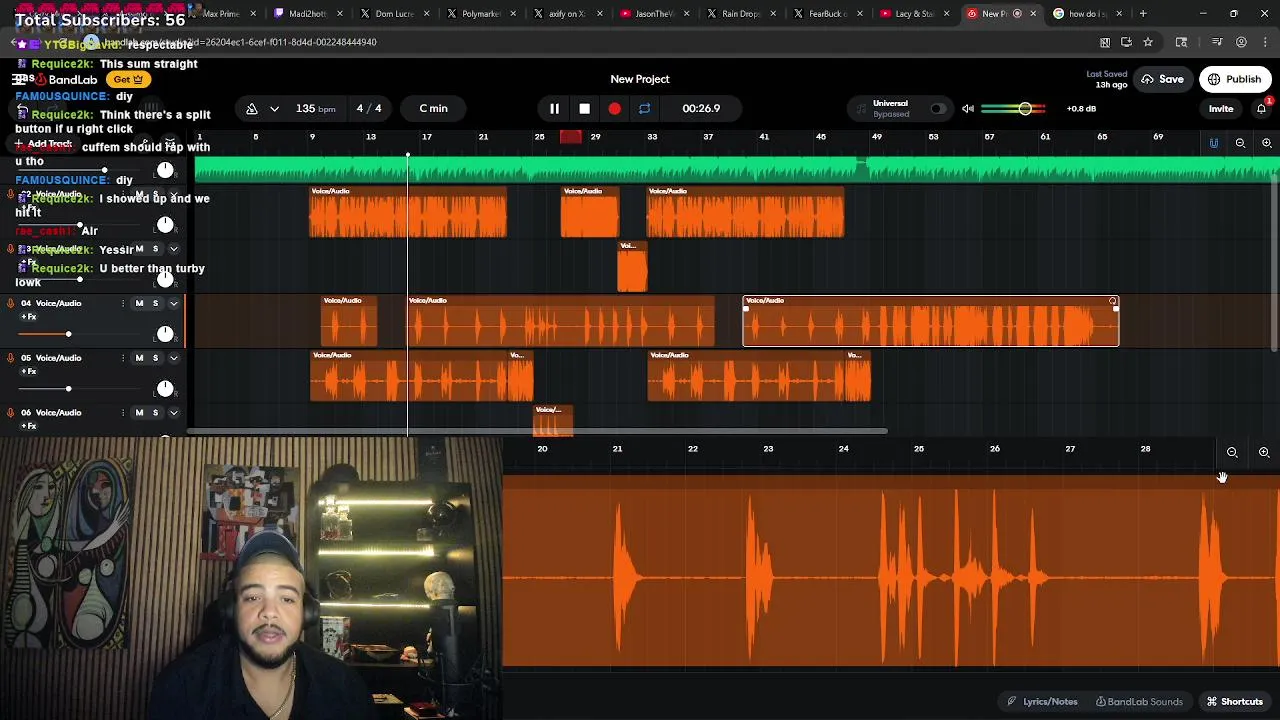1280x720 pixels.
Task: Open track 05 three-dot options
Action: click(123, 358)
